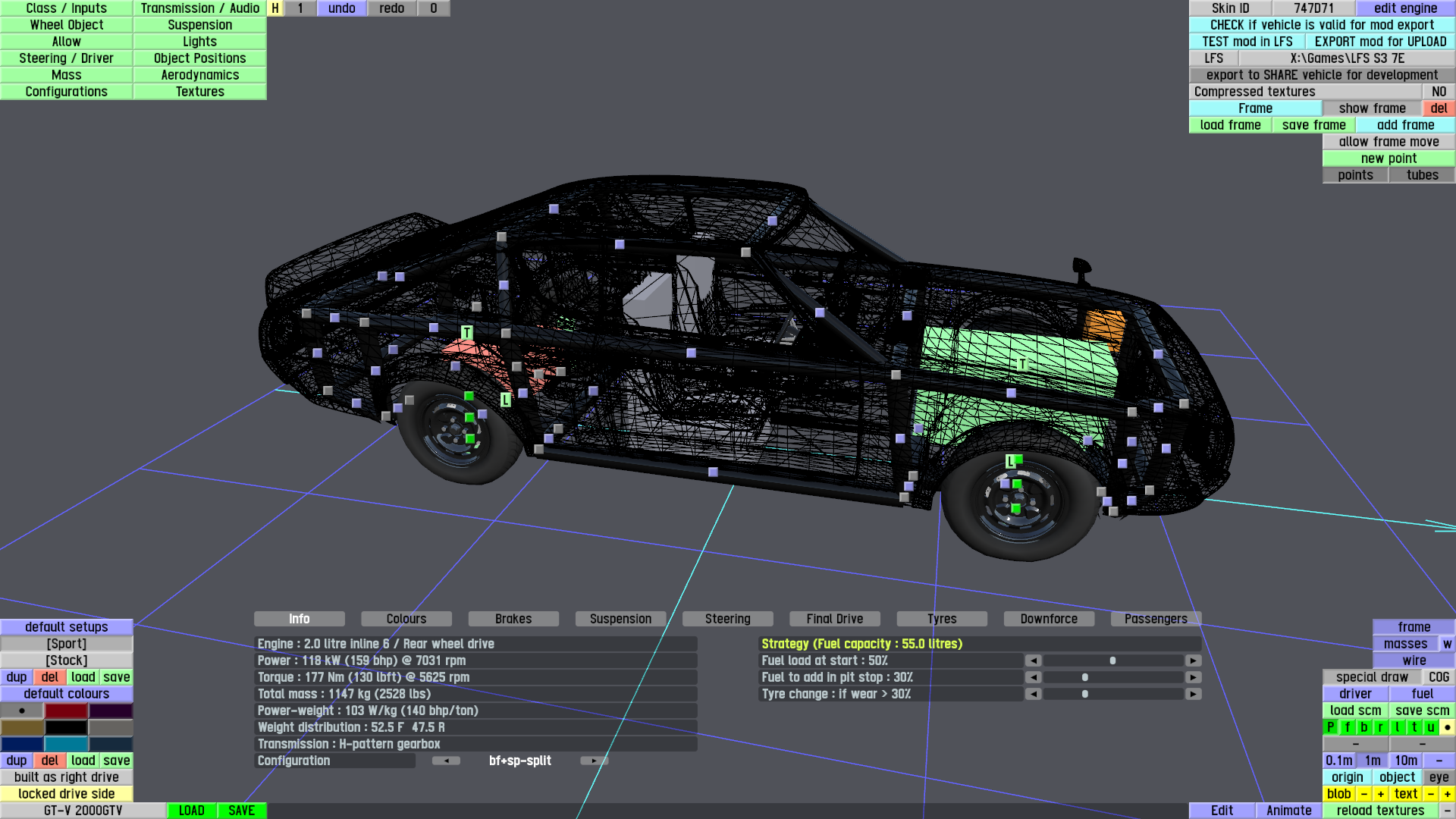Toggle Compressed textures NO setting
Image resolution: width=1456 pixels, height=819 pixels.
click(1439, 92)
